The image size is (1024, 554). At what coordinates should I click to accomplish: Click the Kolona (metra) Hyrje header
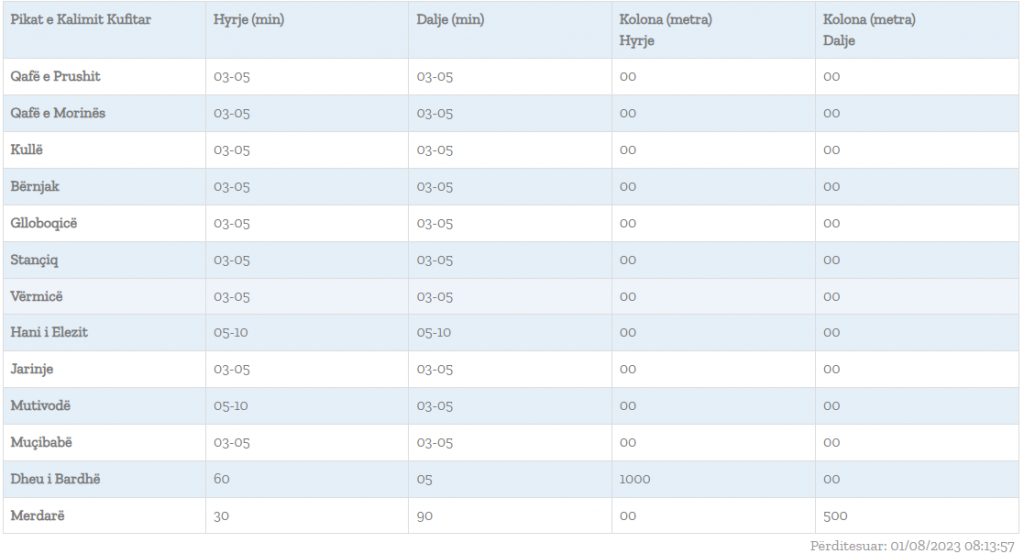666,30
